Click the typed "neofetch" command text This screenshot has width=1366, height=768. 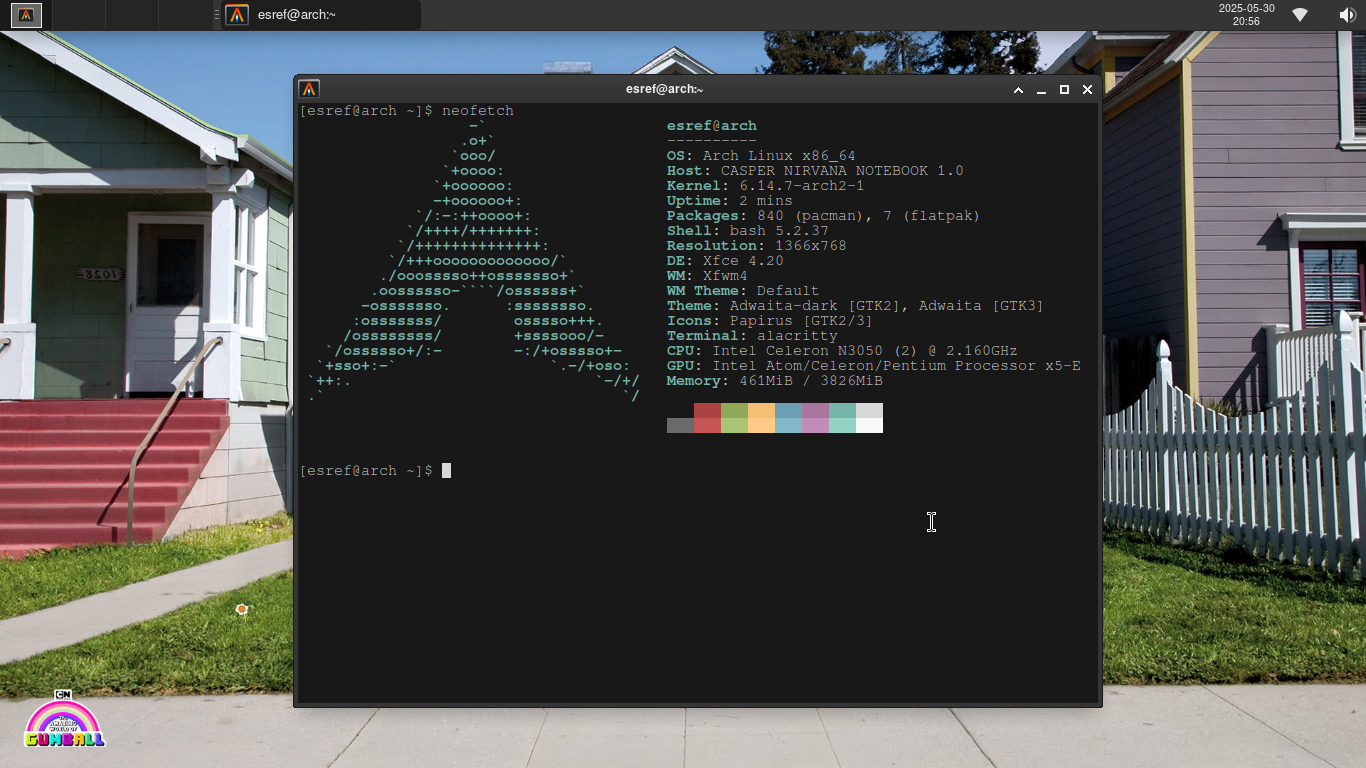click(478, 111)
